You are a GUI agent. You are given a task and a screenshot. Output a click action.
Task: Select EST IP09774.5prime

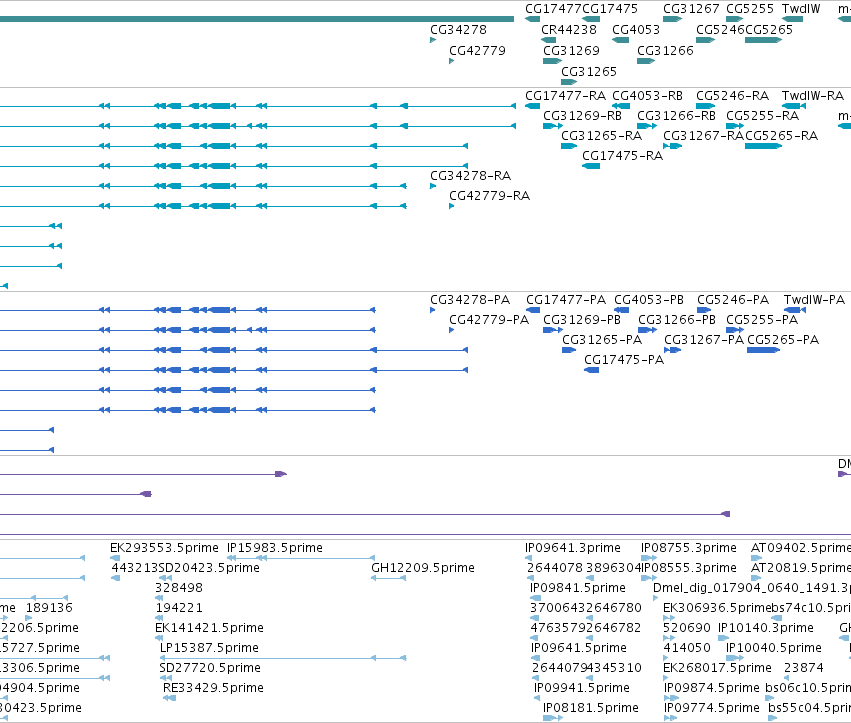pyautogui.click(x=712, y=708)
